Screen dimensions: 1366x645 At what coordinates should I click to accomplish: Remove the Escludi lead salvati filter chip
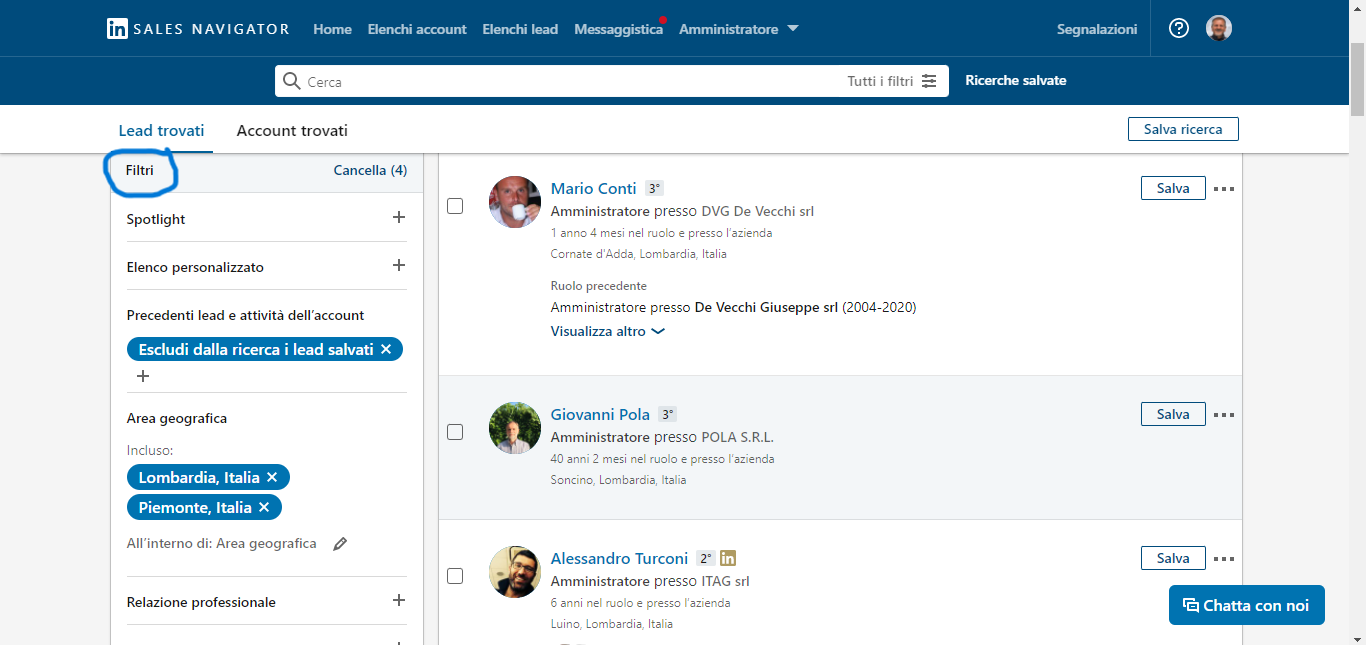click(x=386, y=349)
